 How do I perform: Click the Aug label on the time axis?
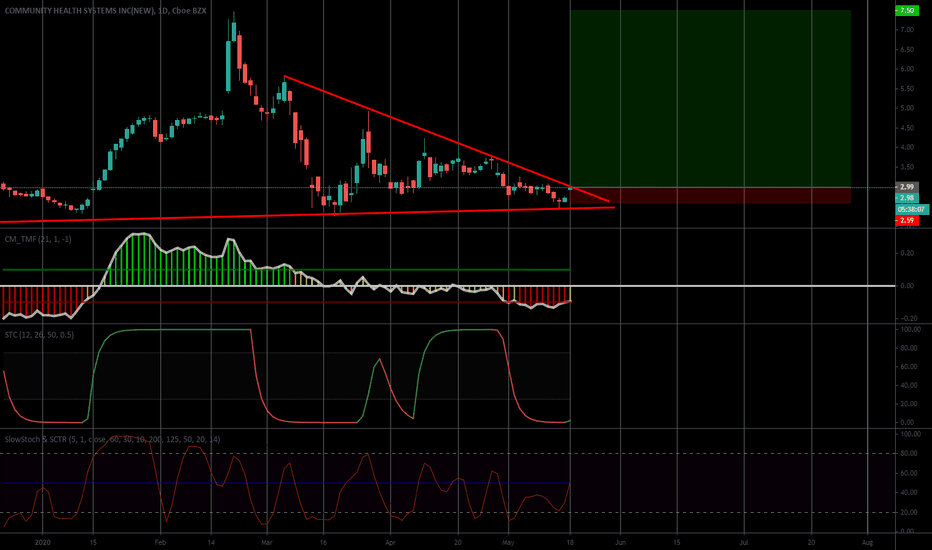(x=867, y=542)
